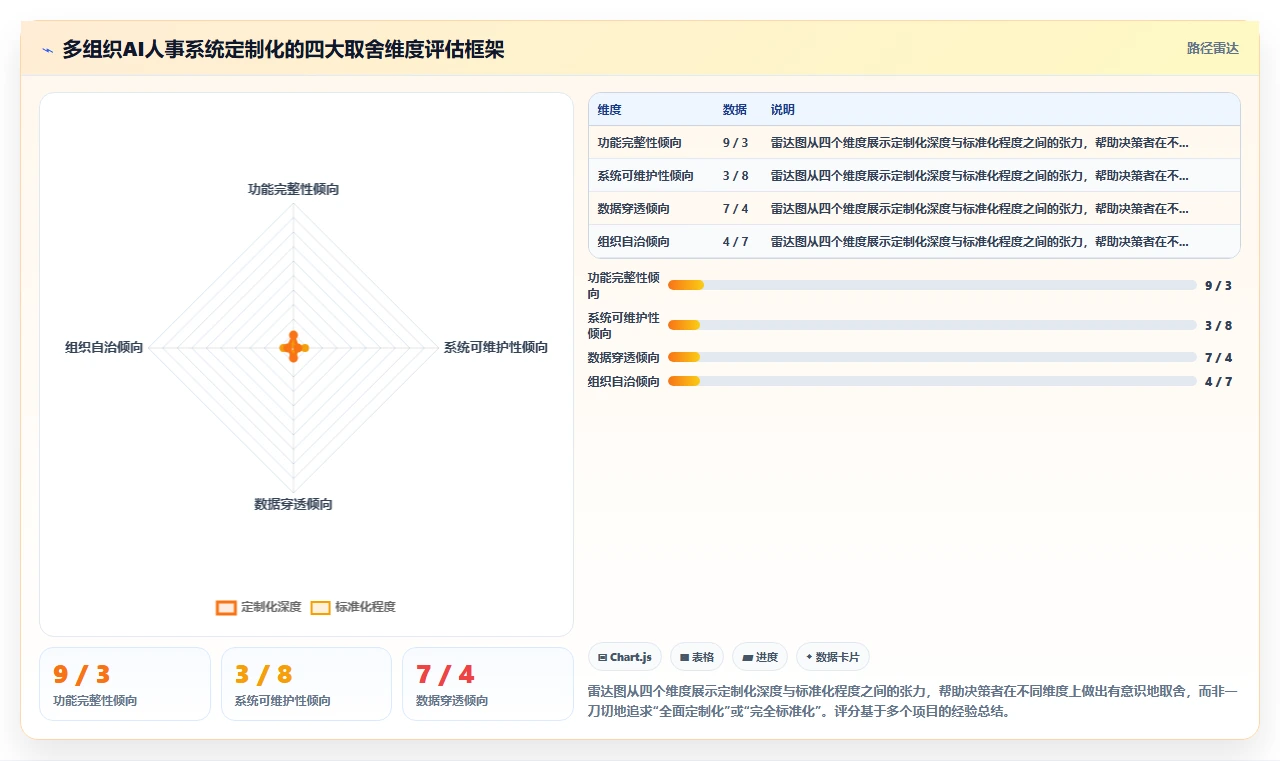Click the 3 / 8 value beside the progress bar
The height and width of the screenshot is (761, 1280).
coord(1218,325)
